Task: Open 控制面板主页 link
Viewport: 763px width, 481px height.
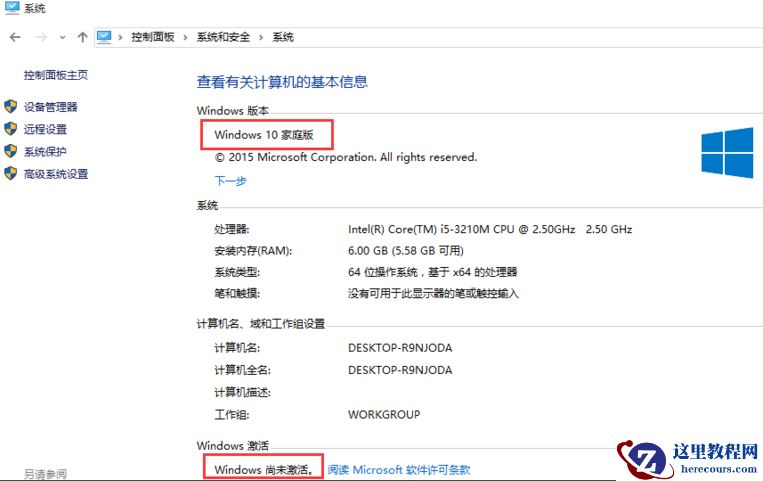Action: [x=56, y=75]
